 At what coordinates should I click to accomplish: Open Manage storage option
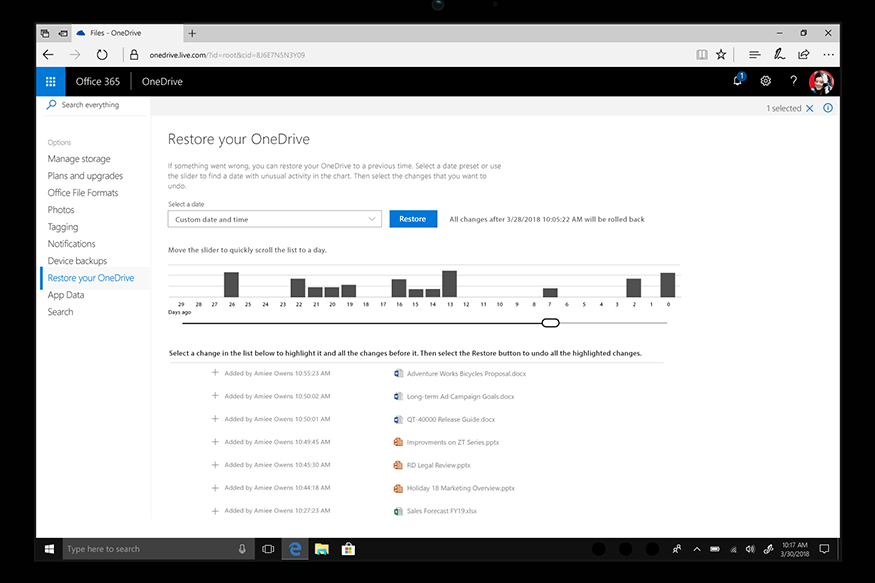click(x=79, y=159)
